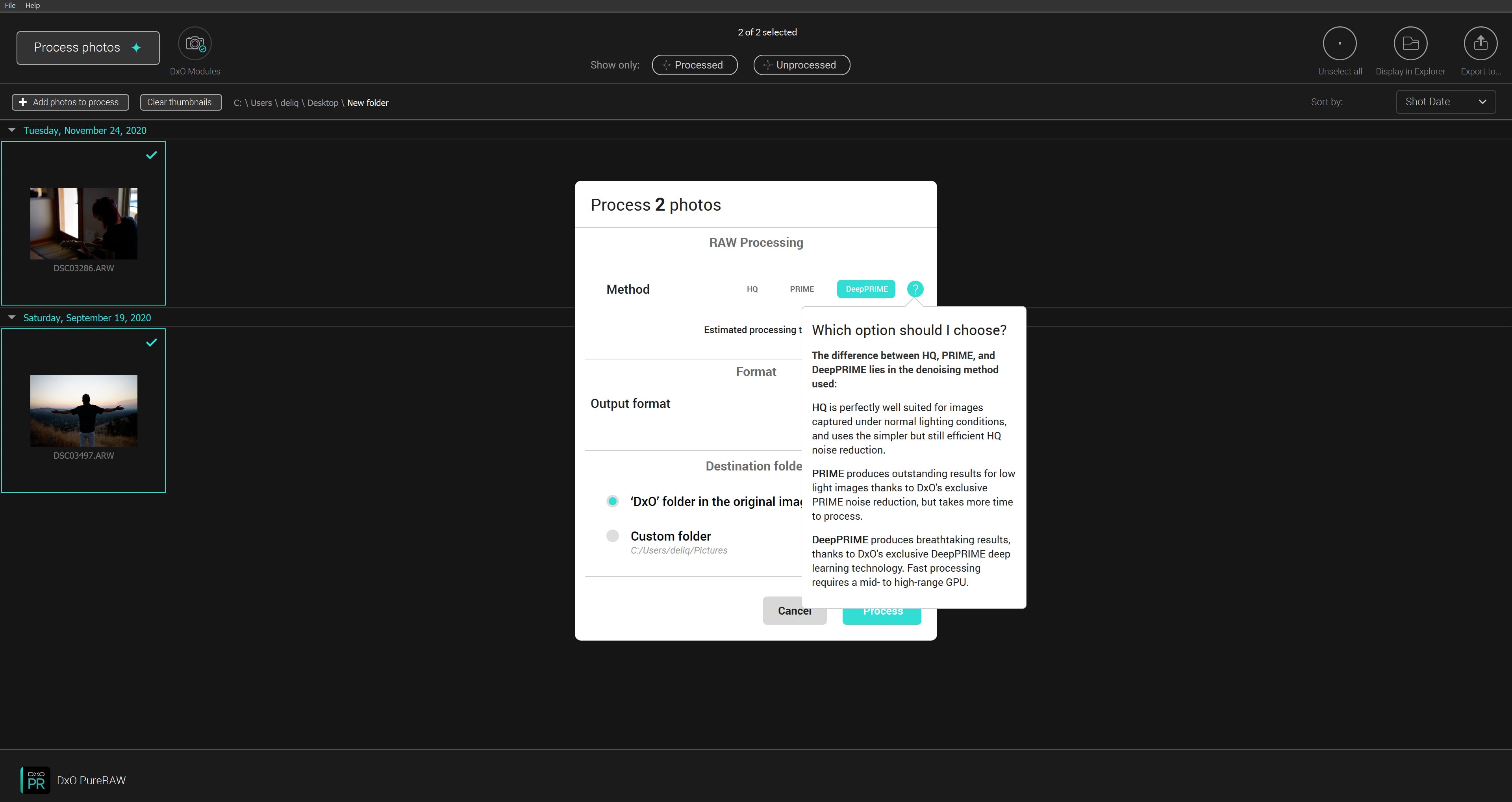Click Users in the folder breadcrumb
Image resolution: width=1512 pixels, height=802 pixels.
click(261, 103)
